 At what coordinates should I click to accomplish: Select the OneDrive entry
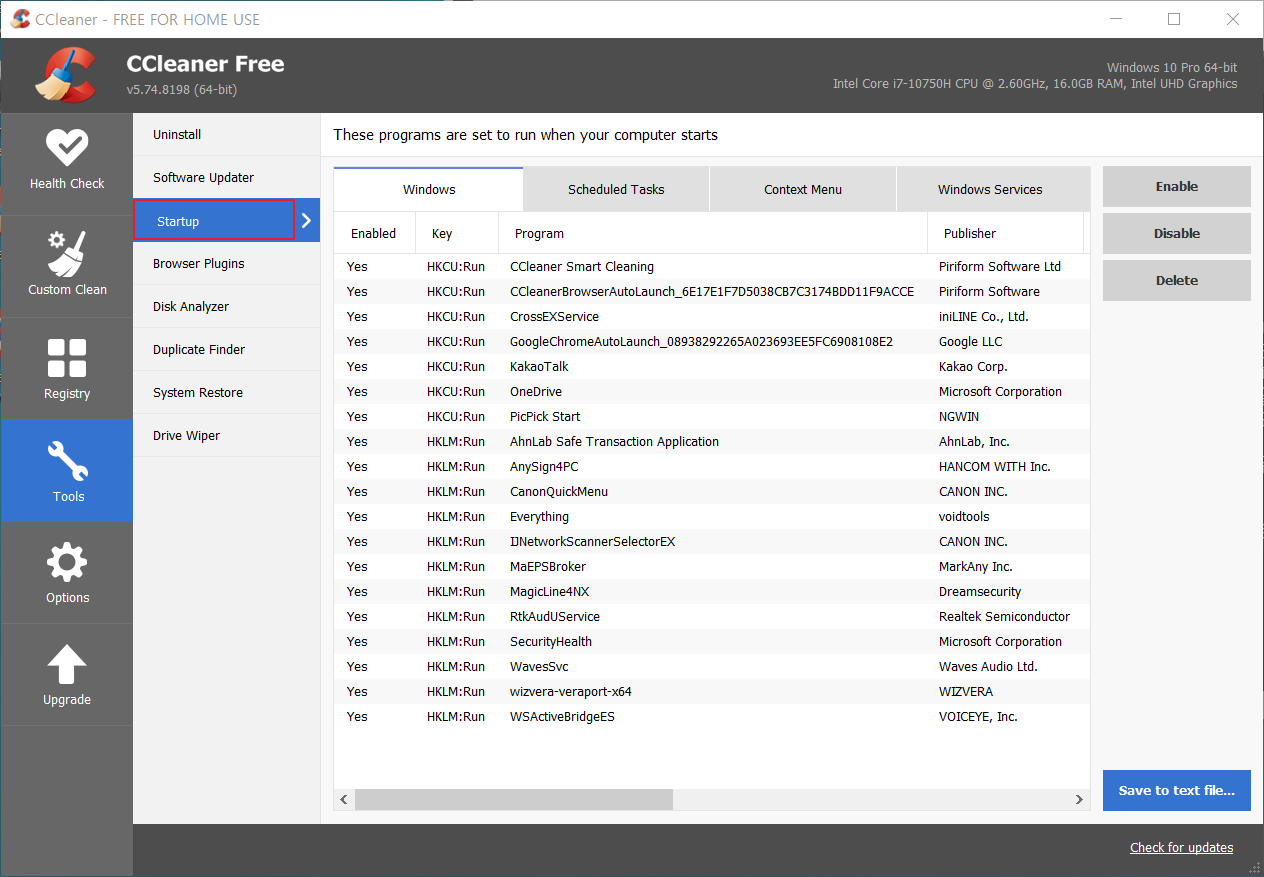[712, 392]
